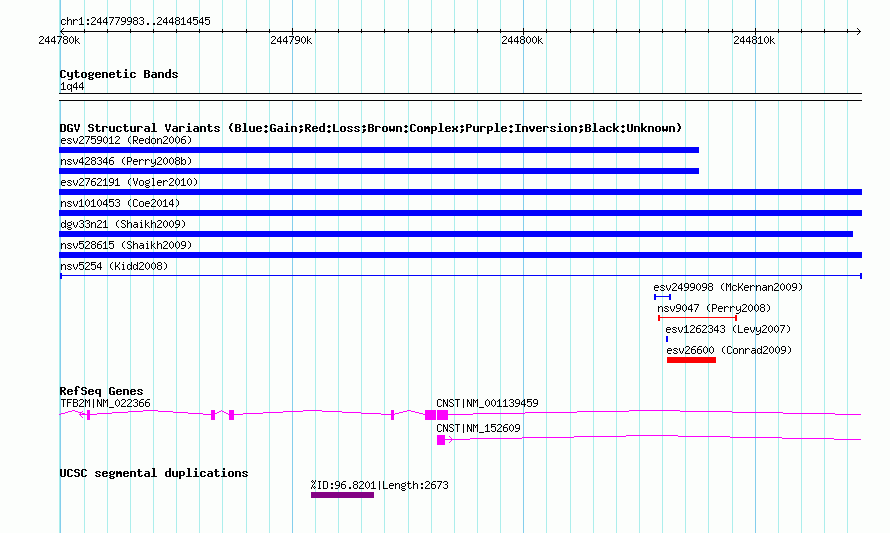Viewport: 890px width, 533px height.
Task: Click the label nsv528615 (Shaikh2009)
Action: coord(126,245)
